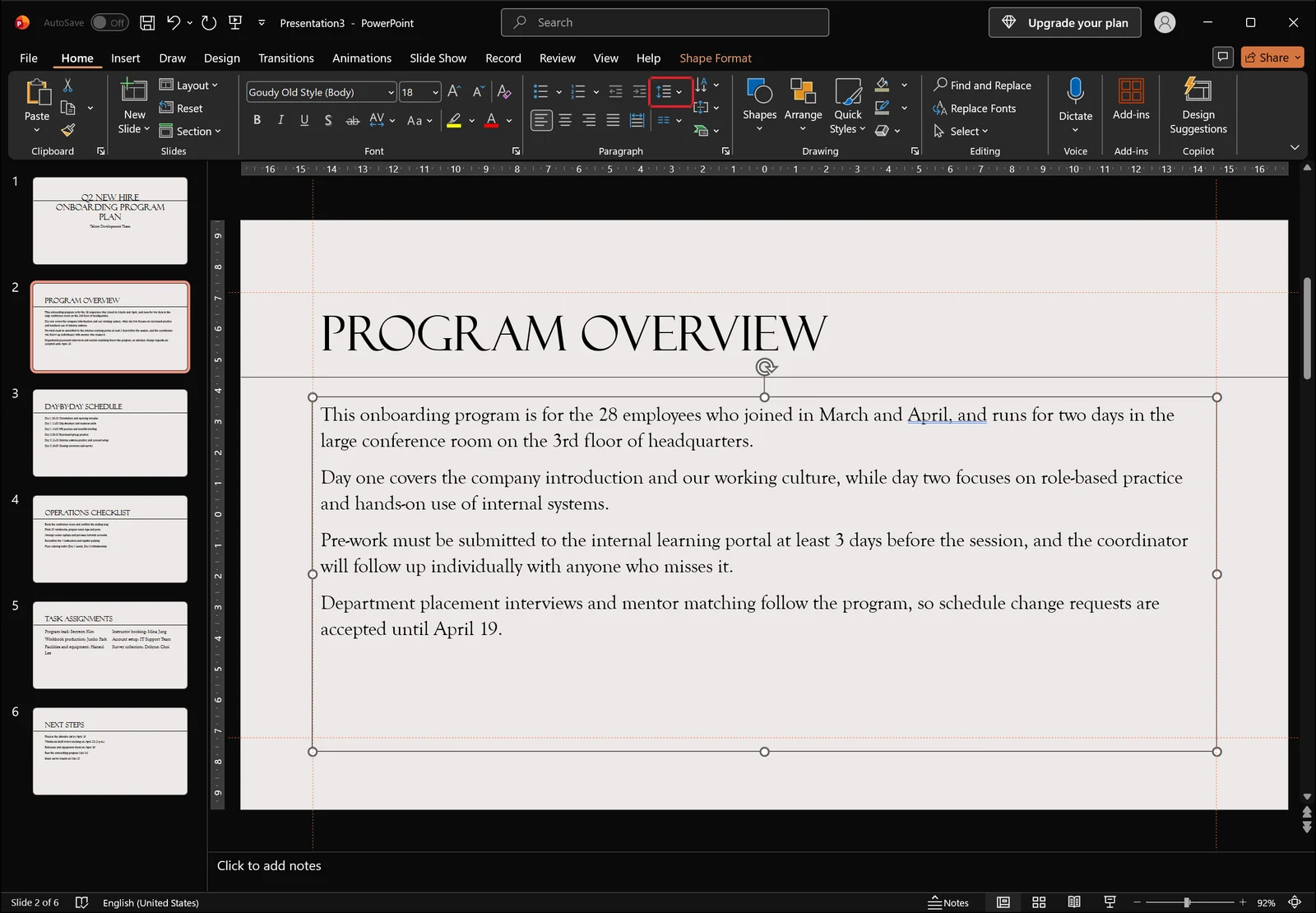This screenshot has height=913, width=1316.
Task: Switch to Reading View
Action: pos(1074,902)
